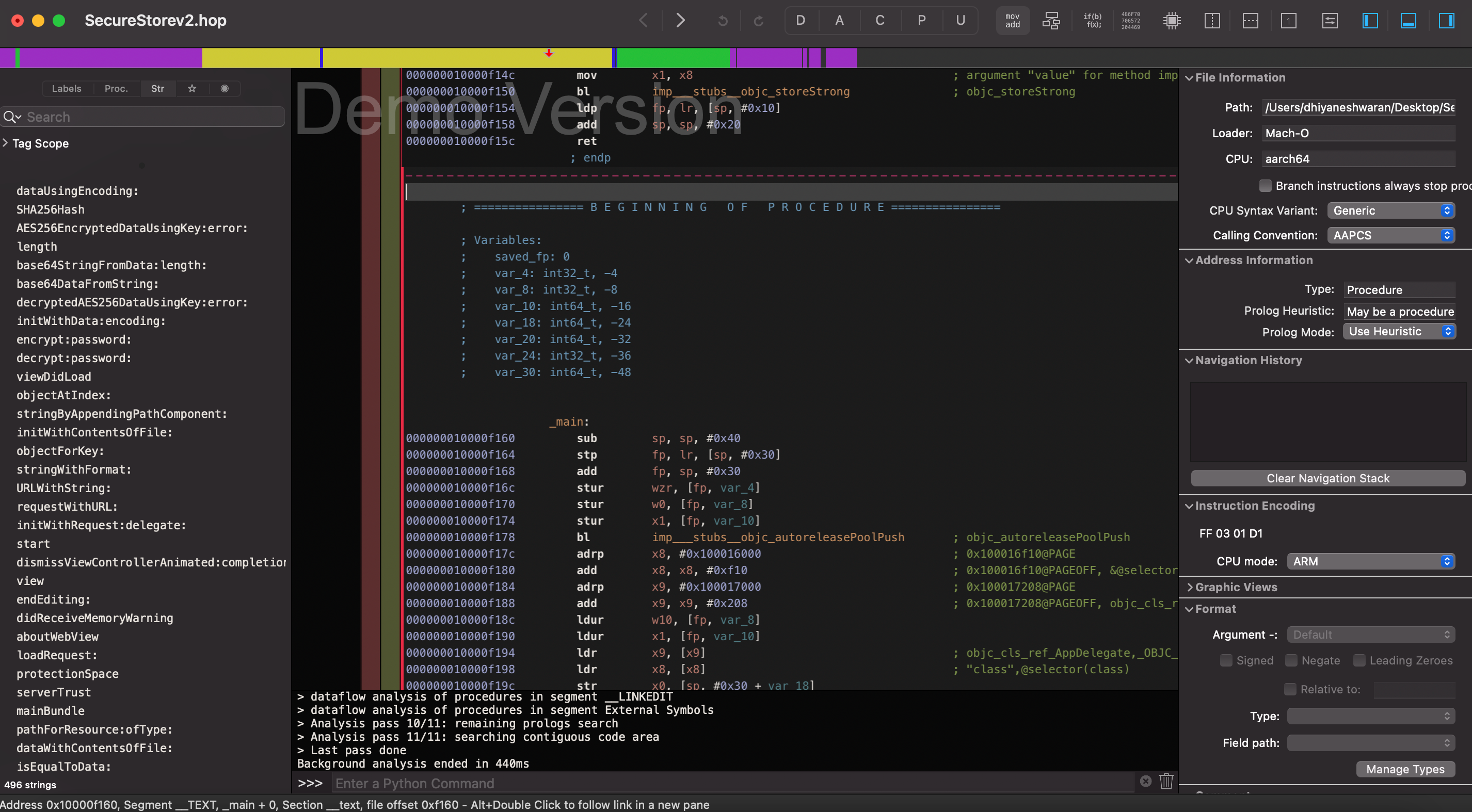Show the control flow graph view
Image resolution: width=1472 pixels, height=812 pixels.
pos(1051,21)
